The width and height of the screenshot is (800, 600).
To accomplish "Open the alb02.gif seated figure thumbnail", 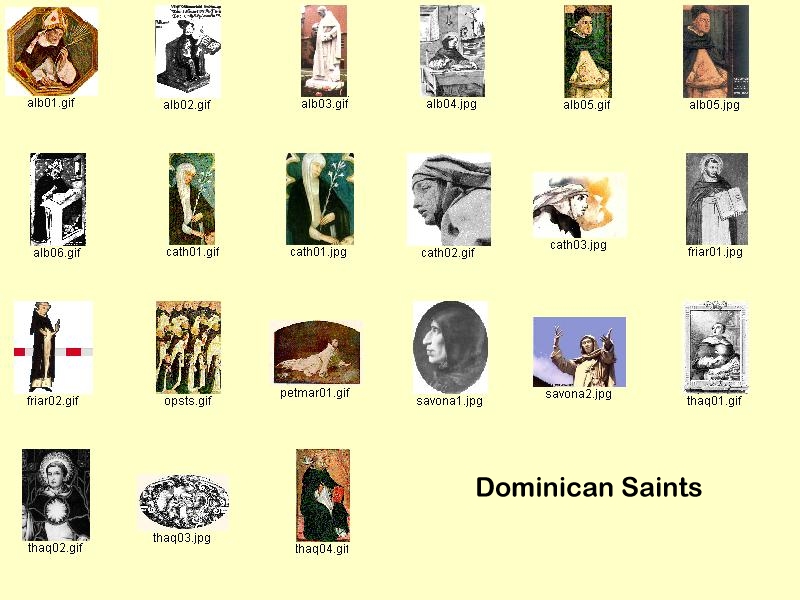I will 188,52.
